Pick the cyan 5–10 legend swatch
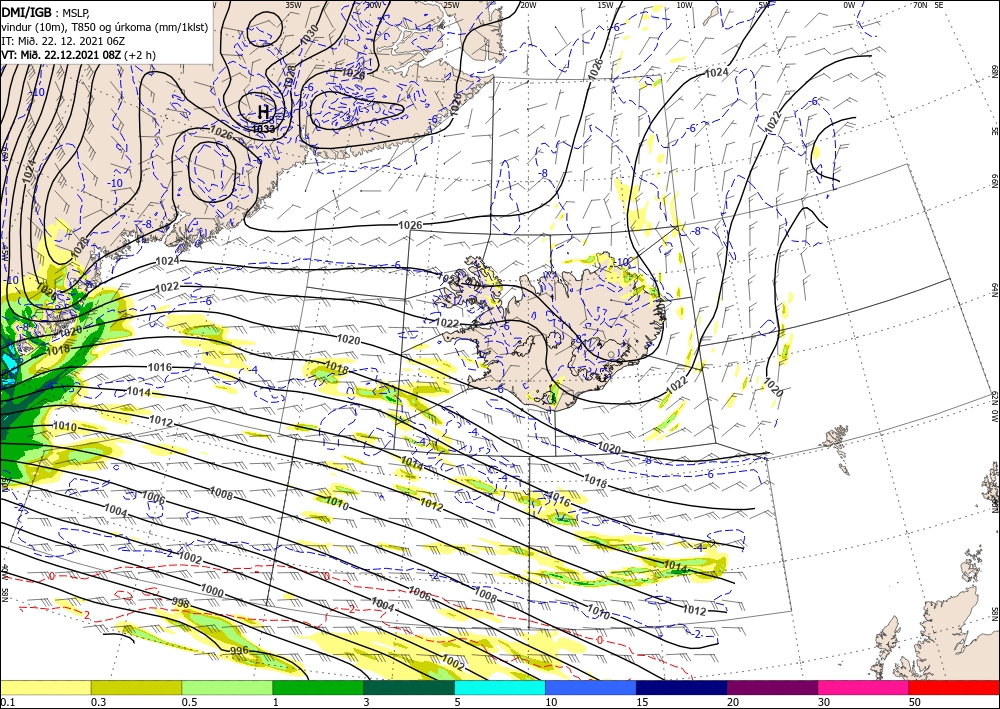The image size is (1000, 709). [x=500, y=687]
